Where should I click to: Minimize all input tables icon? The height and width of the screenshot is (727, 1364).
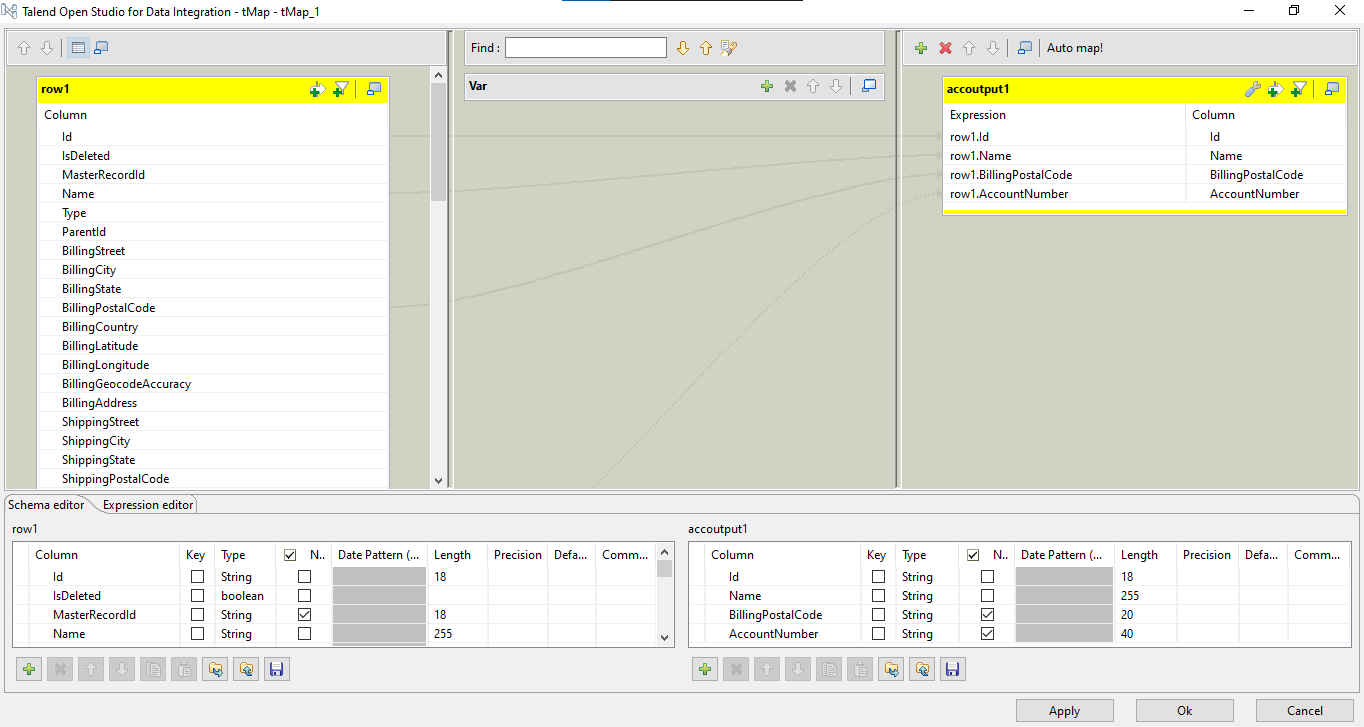point(101,48)
